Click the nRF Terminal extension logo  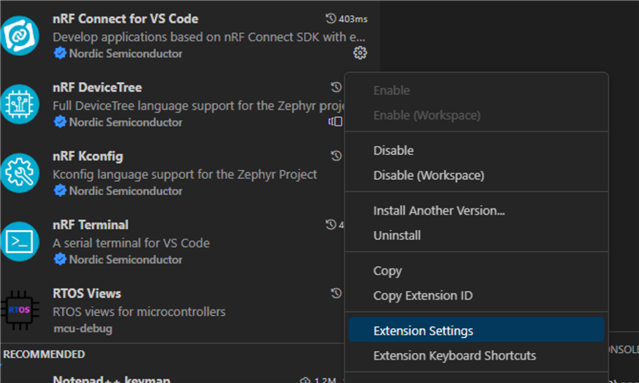click(x=20, y=242)
